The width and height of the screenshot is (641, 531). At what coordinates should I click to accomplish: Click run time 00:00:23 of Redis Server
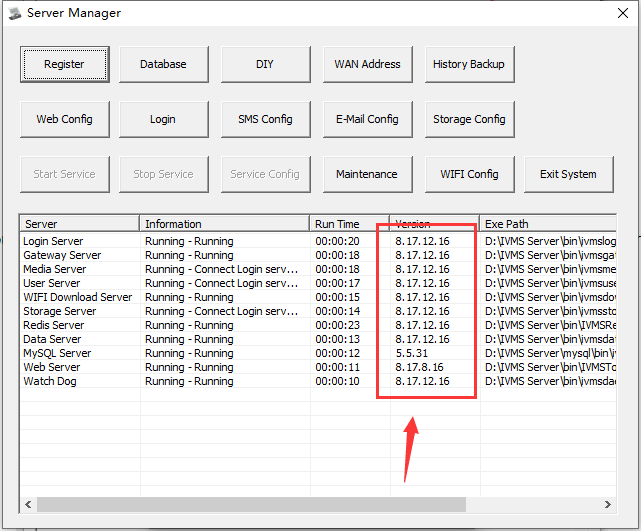tap(337, 325)
